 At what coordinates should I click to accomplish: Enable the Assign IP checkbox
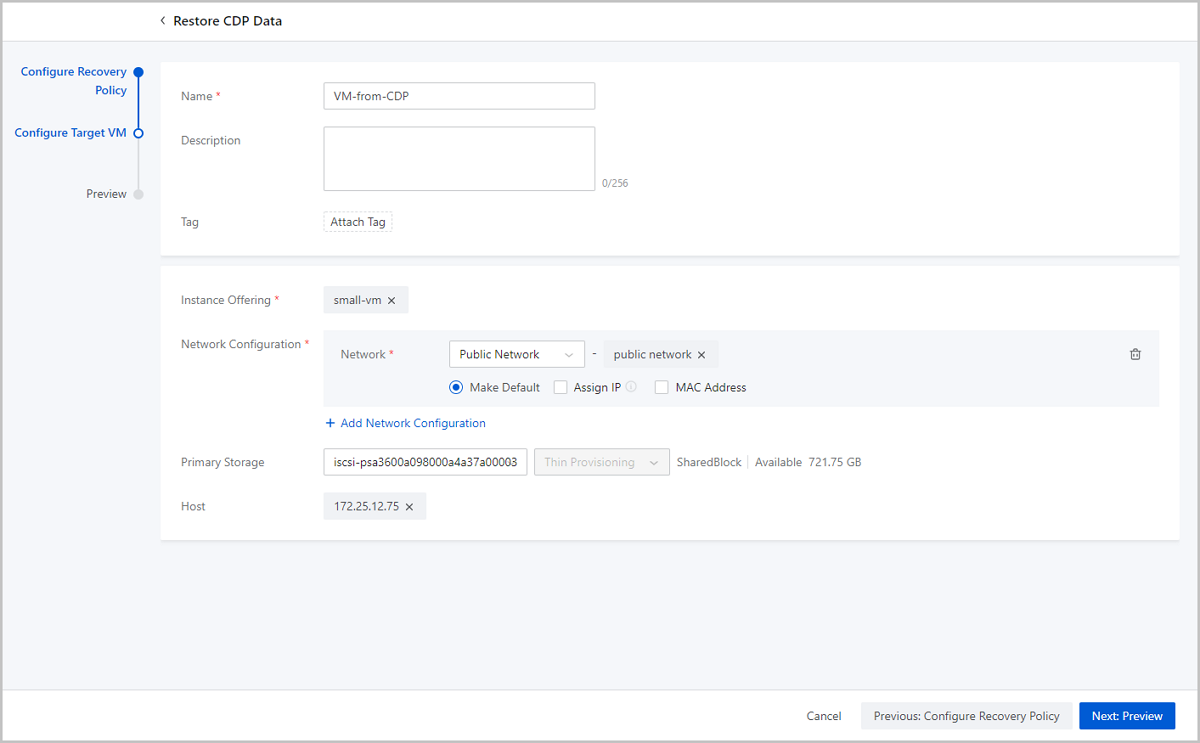click(x=561, y=388)
